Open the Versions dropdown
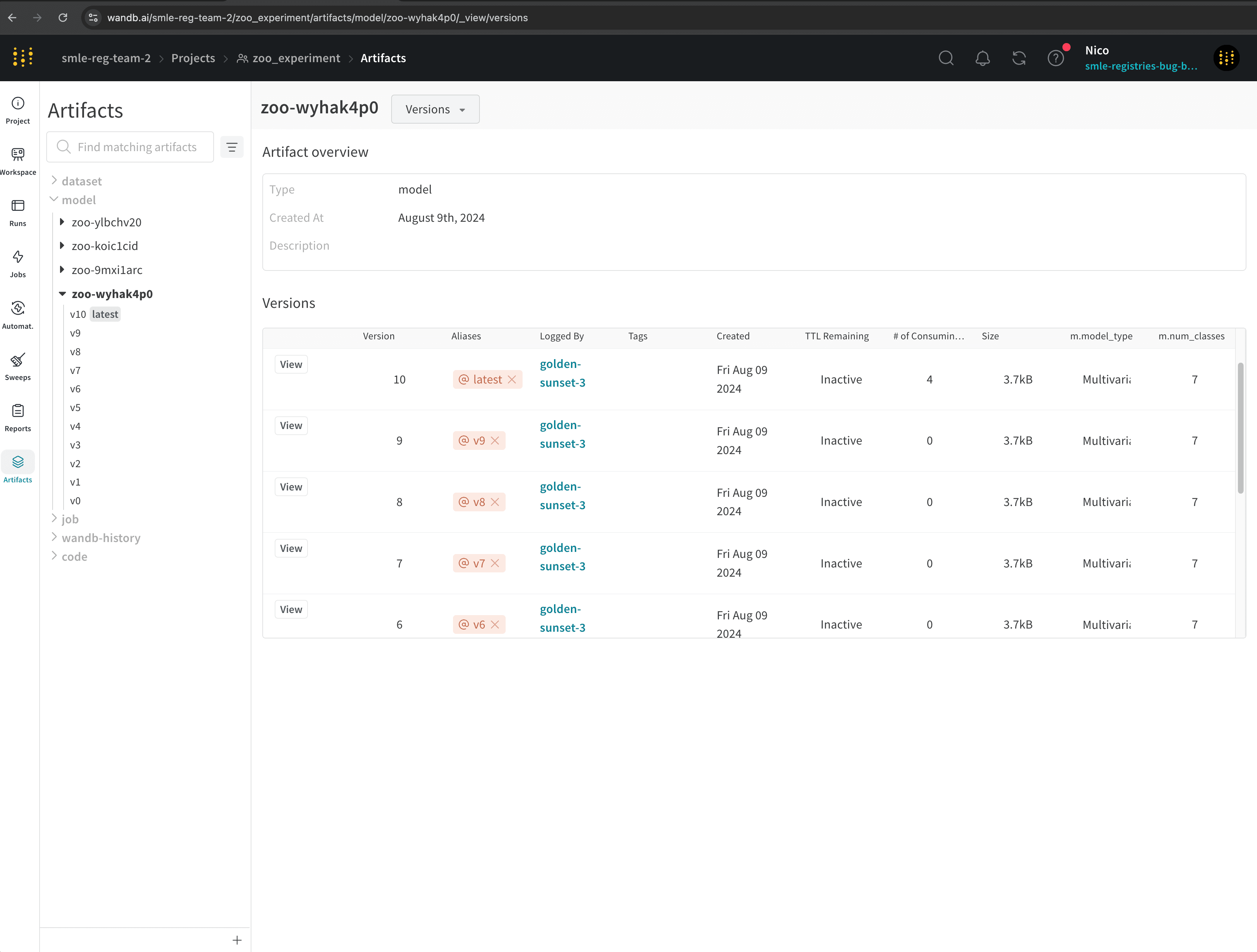The image size is (1257, 952). (435, 109)
